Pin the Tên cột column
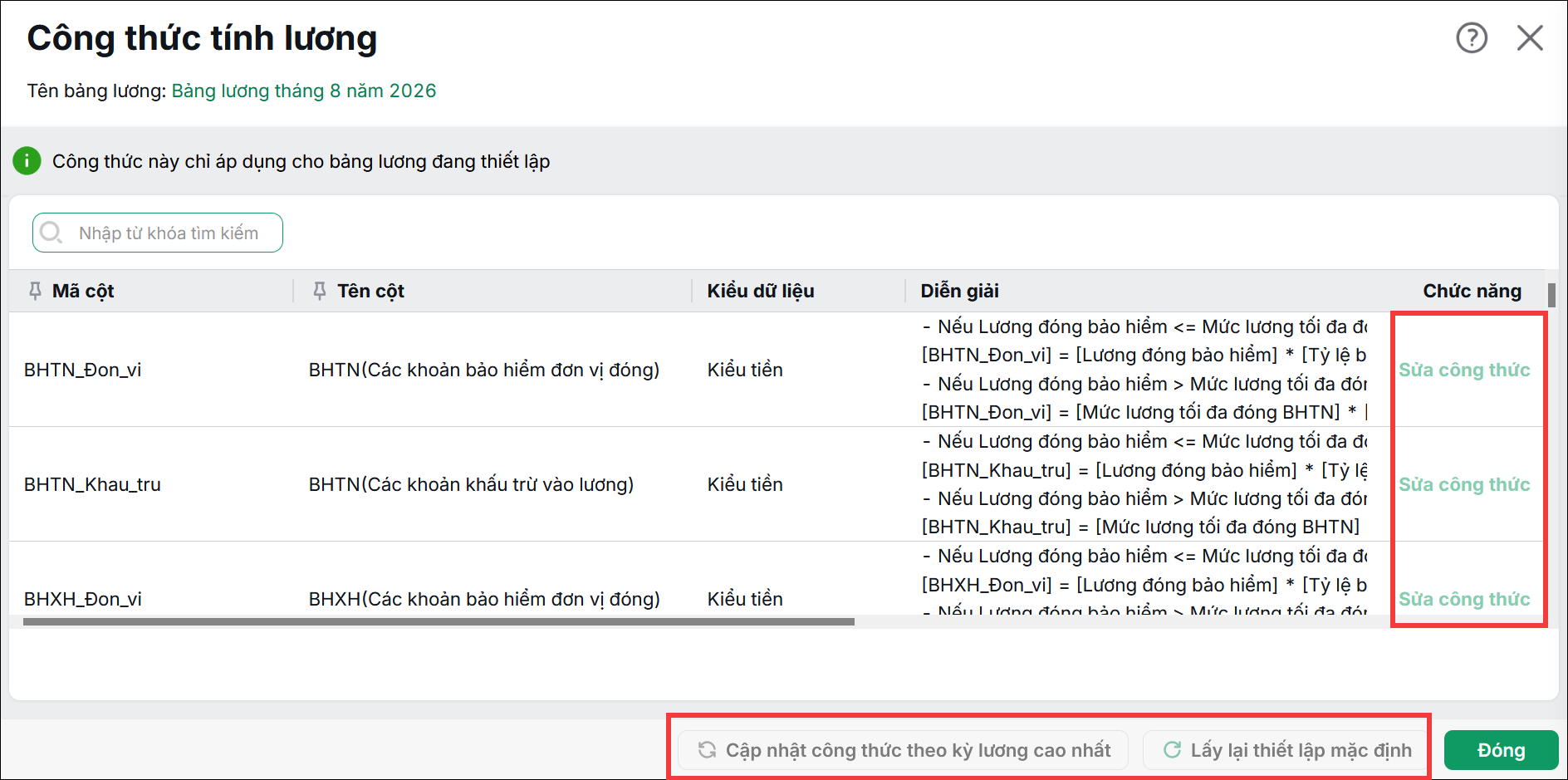1568x780 pixels. [x=319, y=291]
